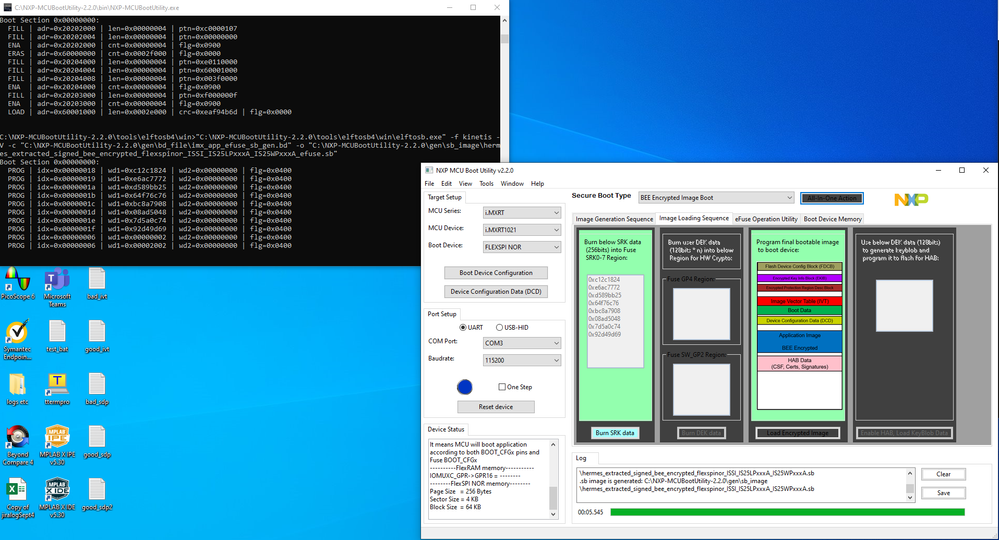Launch the MPLAB X IPE shortcut
The height and width of the screenshot is (540, 999).
(57, 446)
